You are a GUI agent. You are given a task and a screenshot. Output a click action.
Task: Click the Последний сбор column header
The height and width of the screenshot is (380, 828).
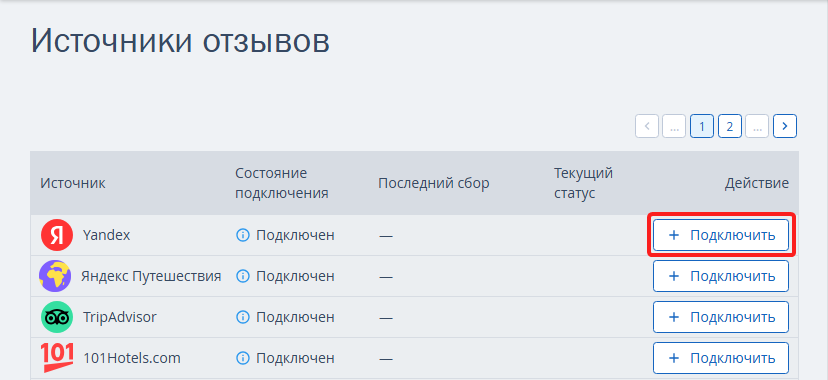click(x=434, y=183)
